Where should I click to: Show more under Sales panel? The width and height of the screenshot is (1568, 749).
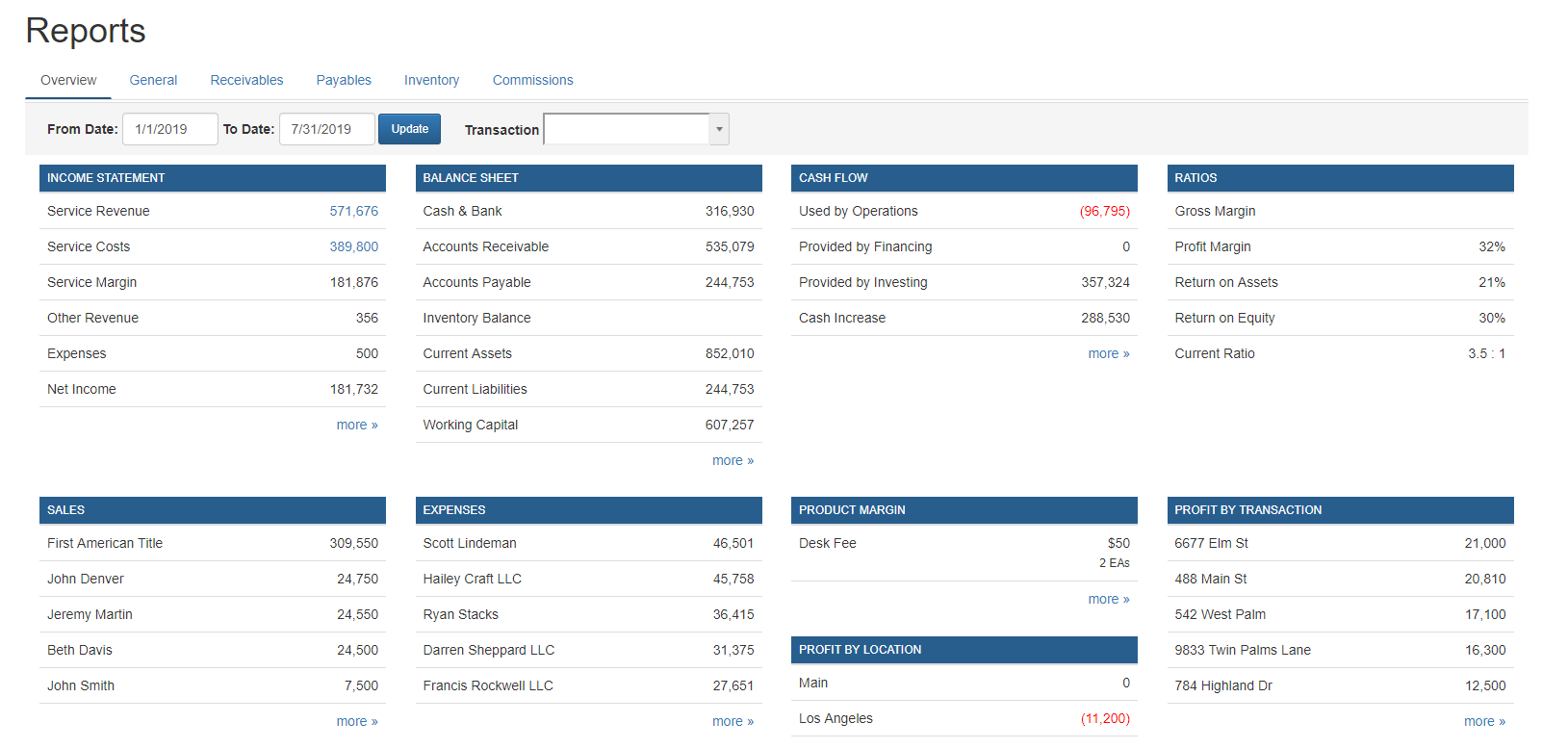356,721
